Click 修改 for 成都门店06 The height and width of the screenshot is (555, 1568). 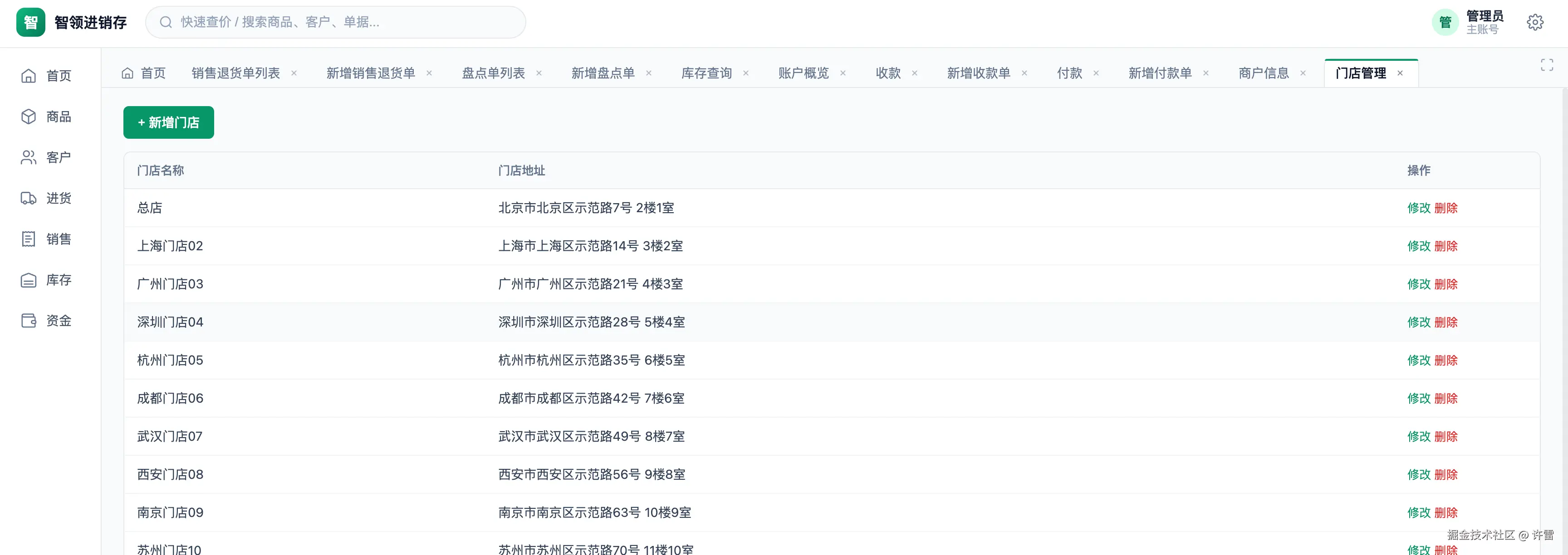point(1419,398)
